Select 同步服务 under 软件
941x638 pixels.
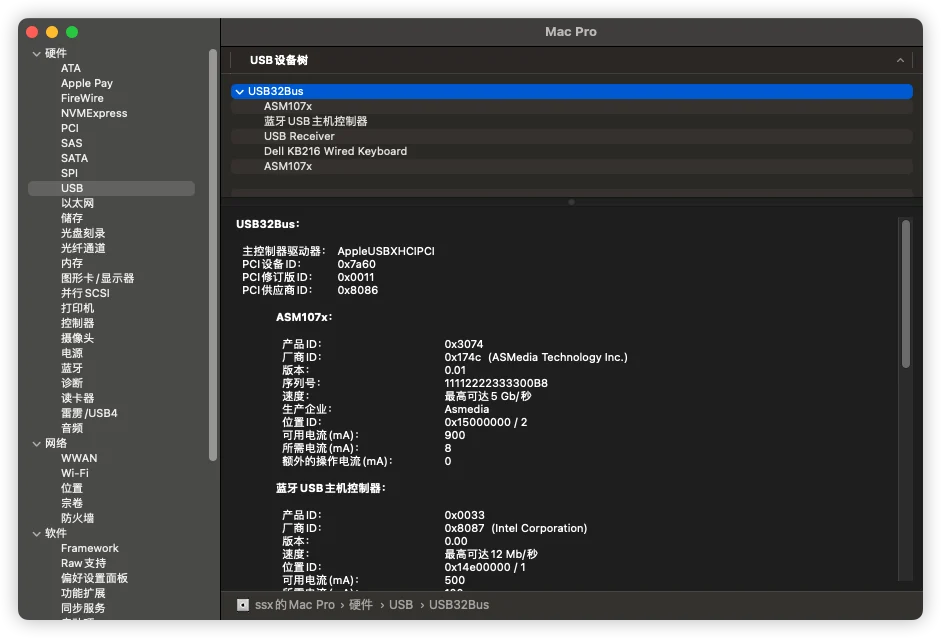pyautogui.click(x=83, y=609)
